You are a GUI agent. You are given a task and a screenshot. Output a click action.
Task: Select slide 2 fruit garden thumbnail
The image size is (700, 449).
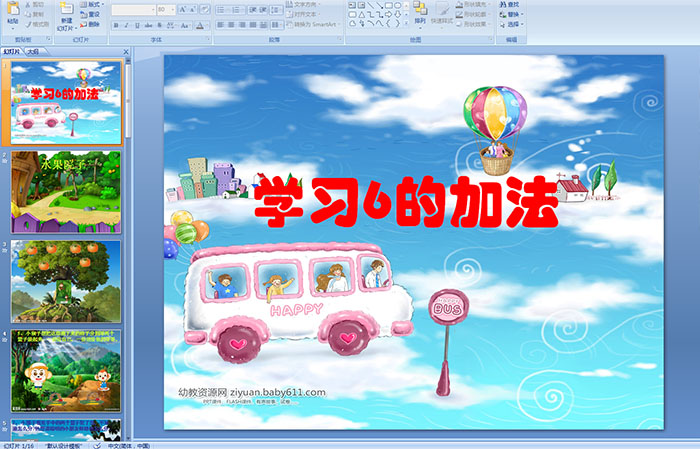click(x=66, y=192)
